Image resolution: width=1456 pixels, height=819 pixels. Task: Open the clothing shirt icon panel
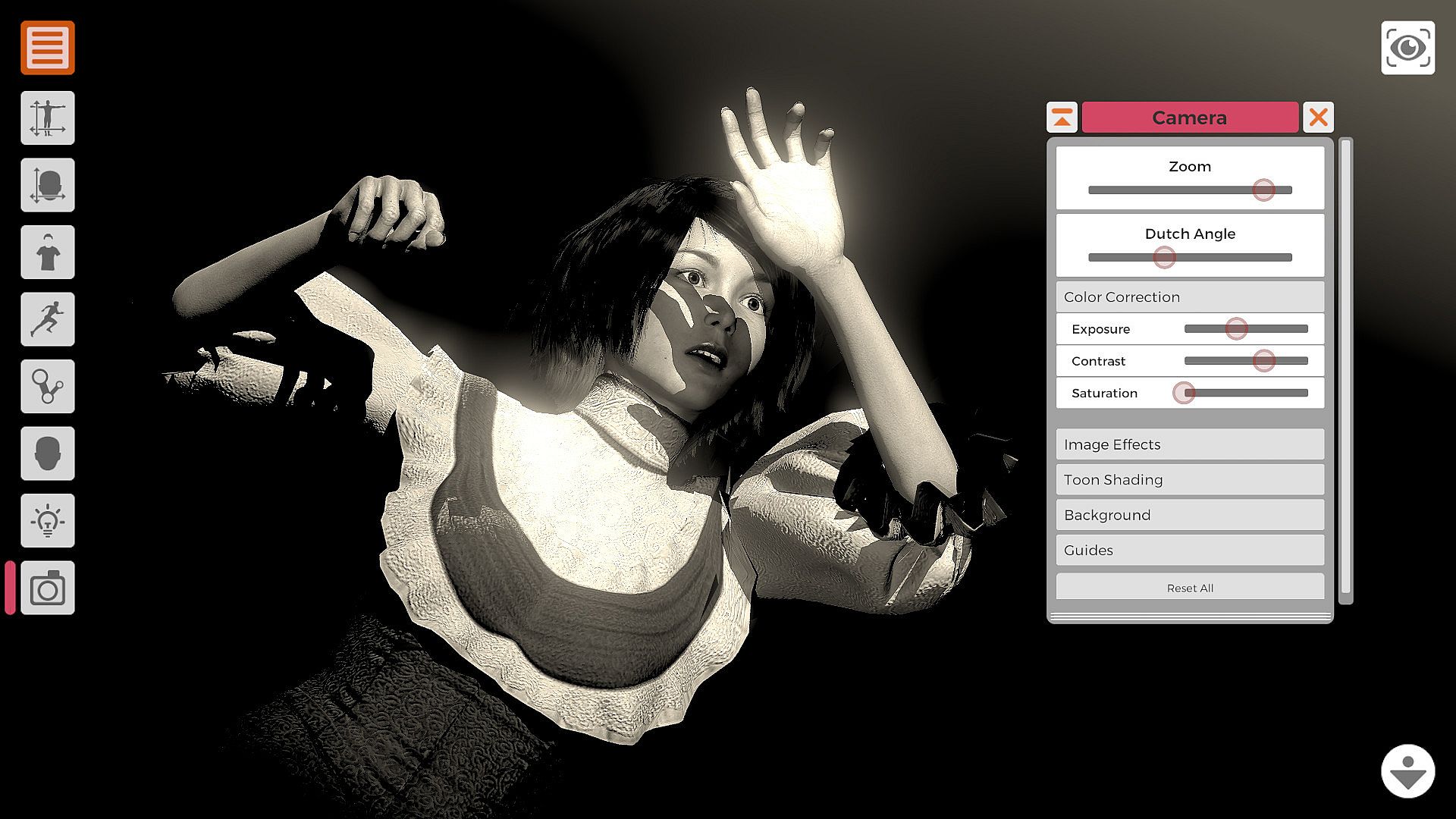[x=47, y=252]
